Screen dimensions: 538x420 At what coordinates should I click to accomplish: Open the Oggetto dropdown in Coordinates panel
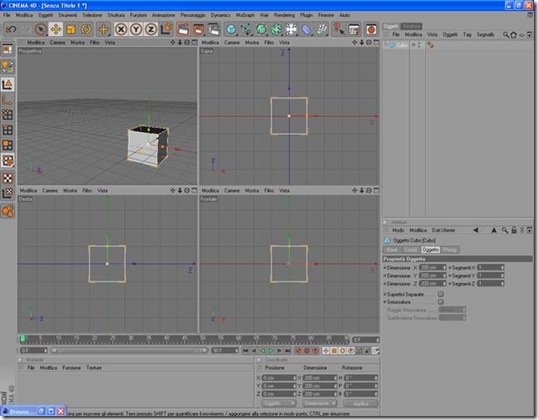coord(278,404)
